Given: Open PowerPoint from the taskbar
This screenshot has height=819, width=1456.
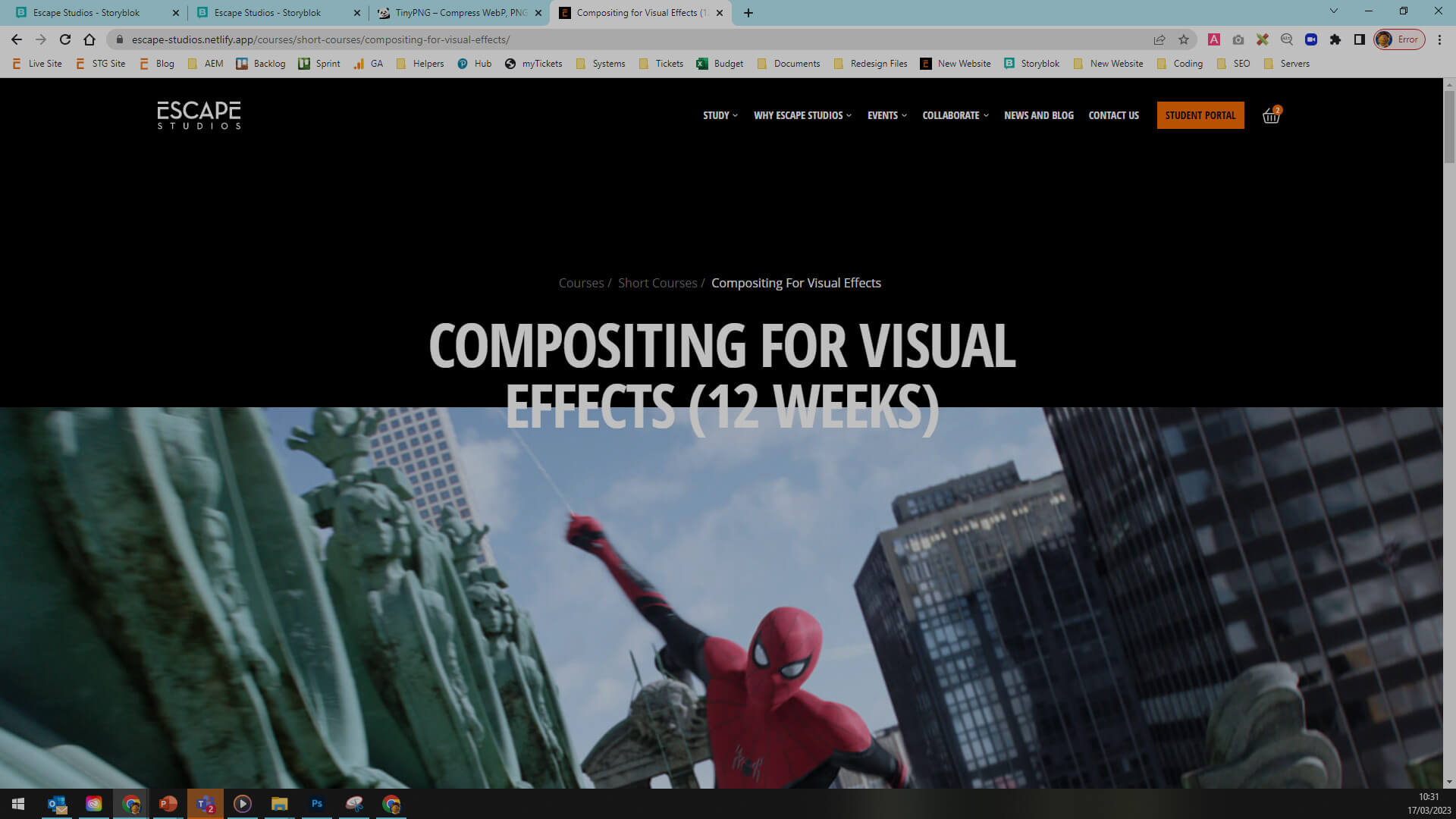Looking at the screenshot, I should point(168,804).
